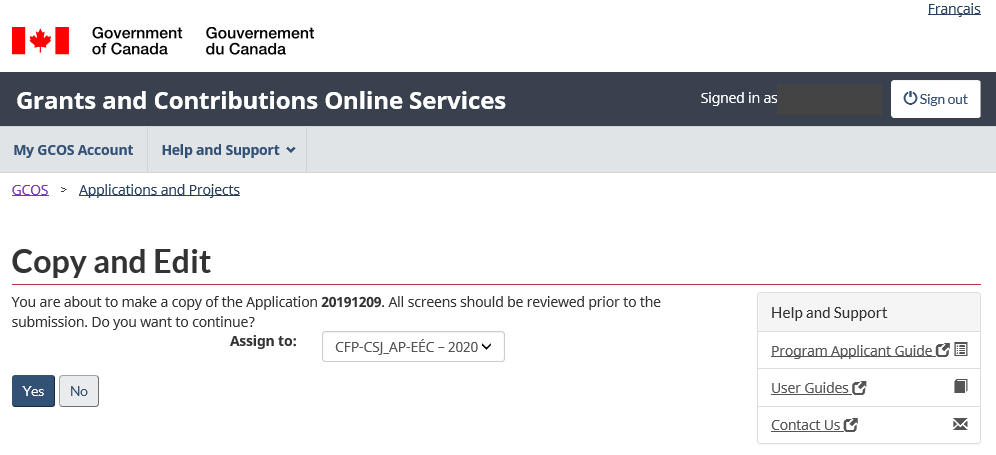Click external-link icon beside Contact Us
The width and height of the screenshot is (996, 455).
coord(851,425)
